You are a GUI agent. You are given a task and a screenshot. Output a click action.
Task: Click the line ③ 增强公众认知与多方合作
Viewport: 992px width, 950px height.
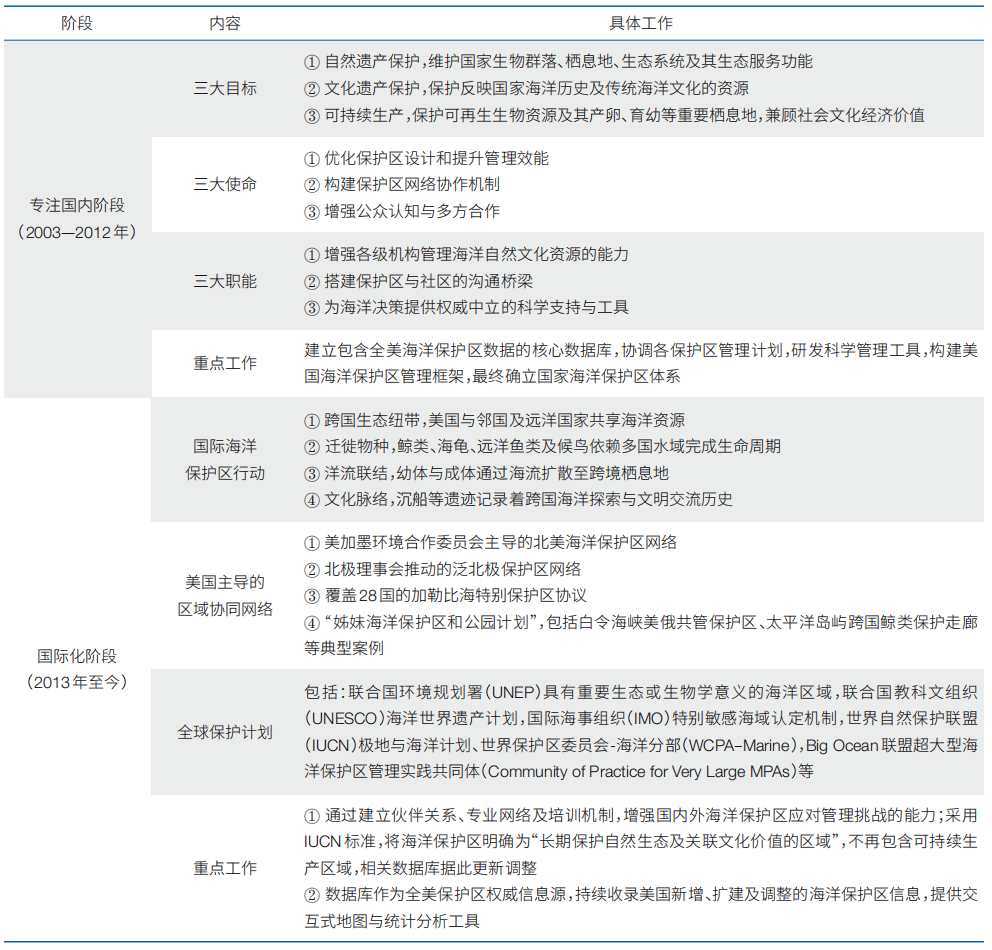[x=402, y=211]
